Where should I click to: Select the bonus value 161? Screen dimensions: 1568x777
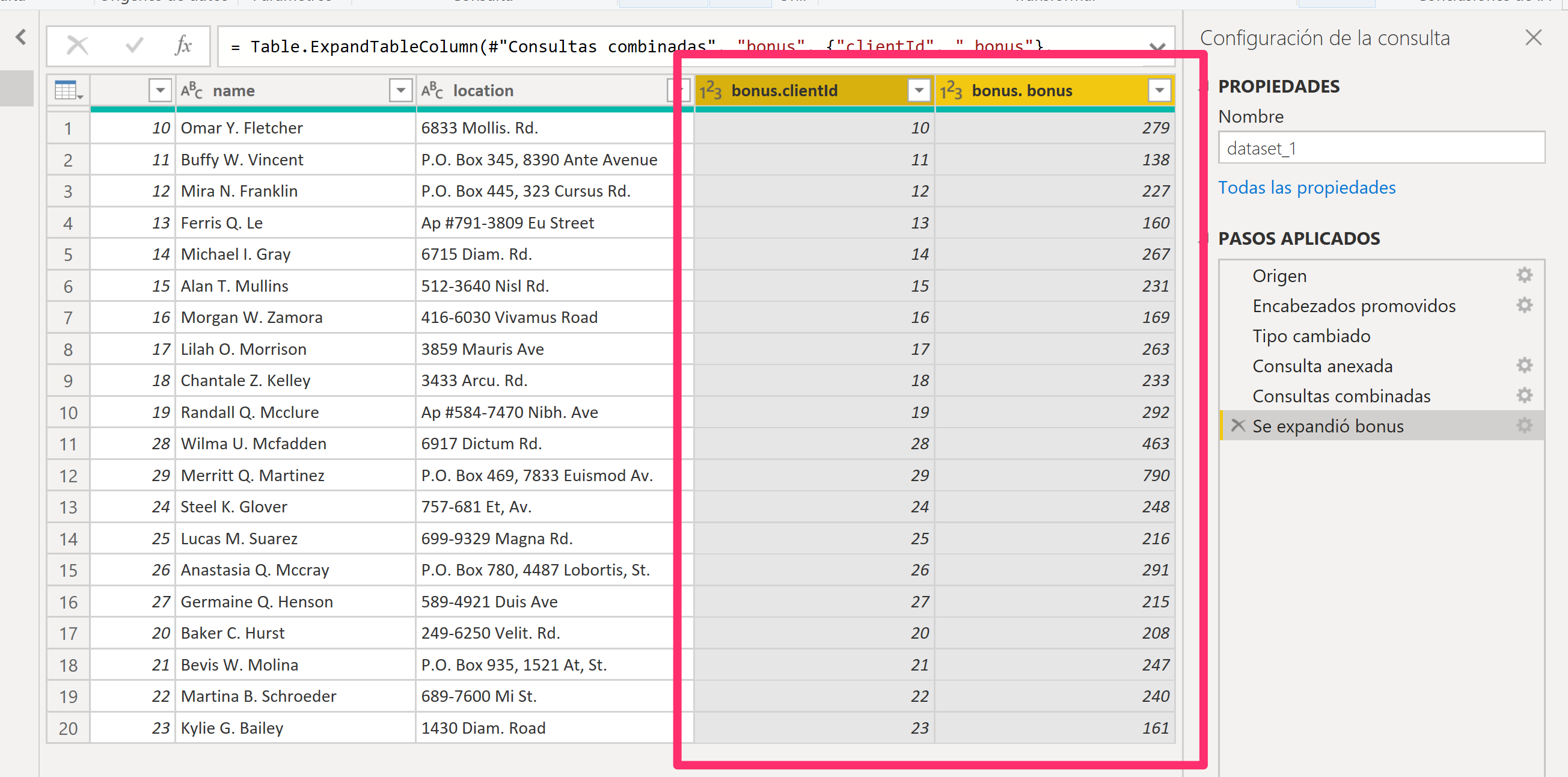pyautogui.click(x=1055, y=728)
